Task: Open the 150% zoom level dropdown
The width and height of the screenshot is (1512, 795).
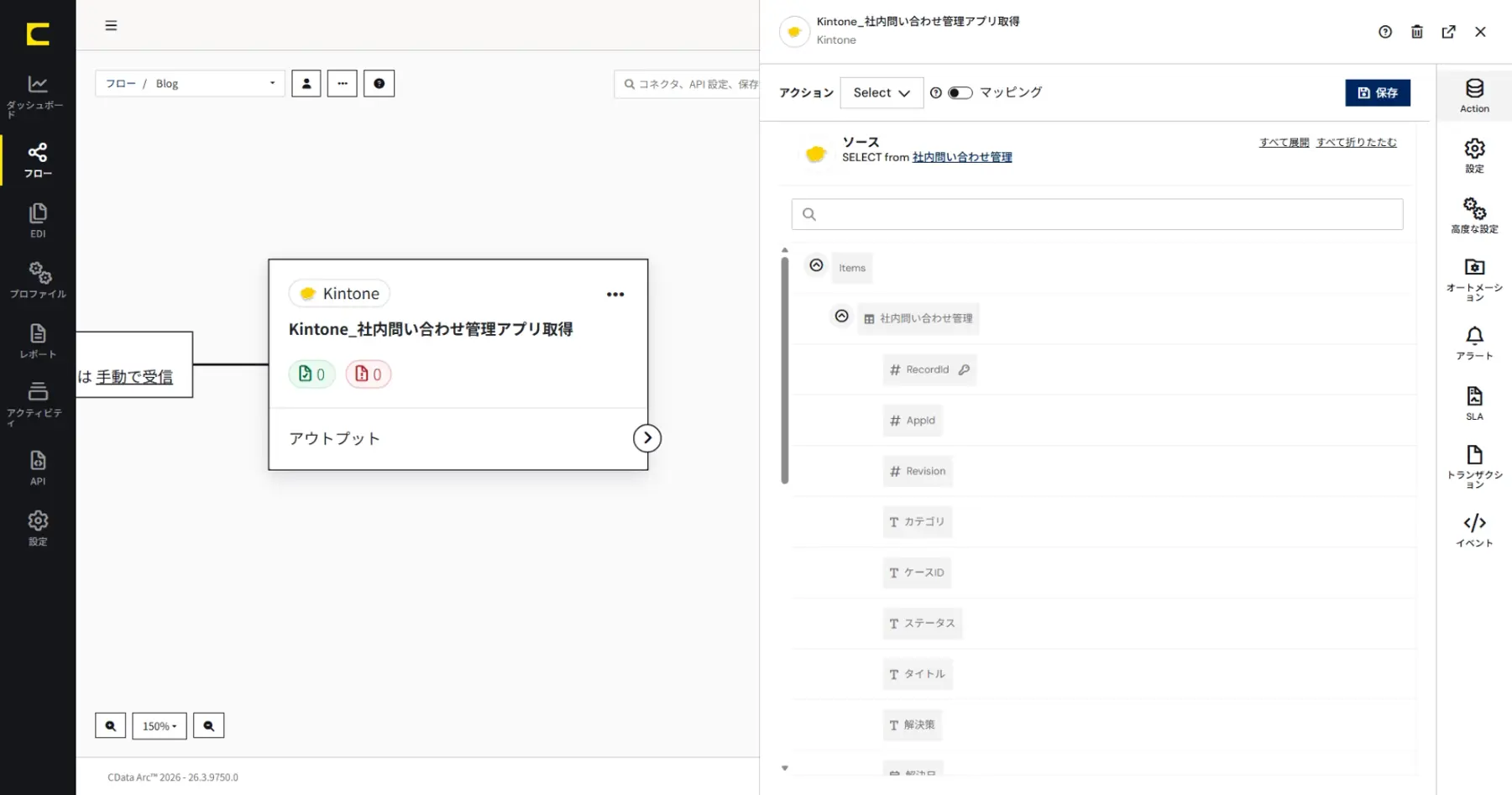Action: pyautogui.click(x=160, y=725)
